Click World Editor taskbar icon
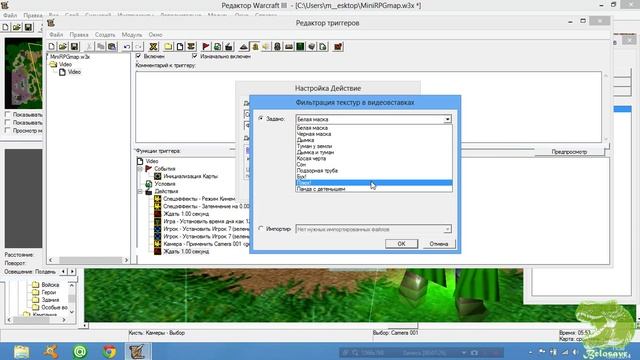The image size is (640, 360). tap(137, 351)
